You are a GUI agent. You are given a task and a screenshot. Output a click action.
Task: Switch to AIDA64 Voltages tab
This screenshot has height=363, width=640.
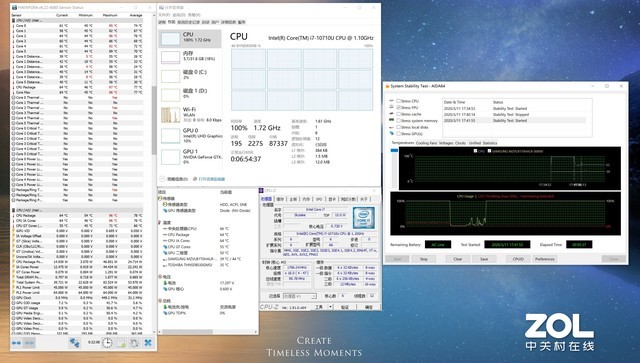[446, 143]
